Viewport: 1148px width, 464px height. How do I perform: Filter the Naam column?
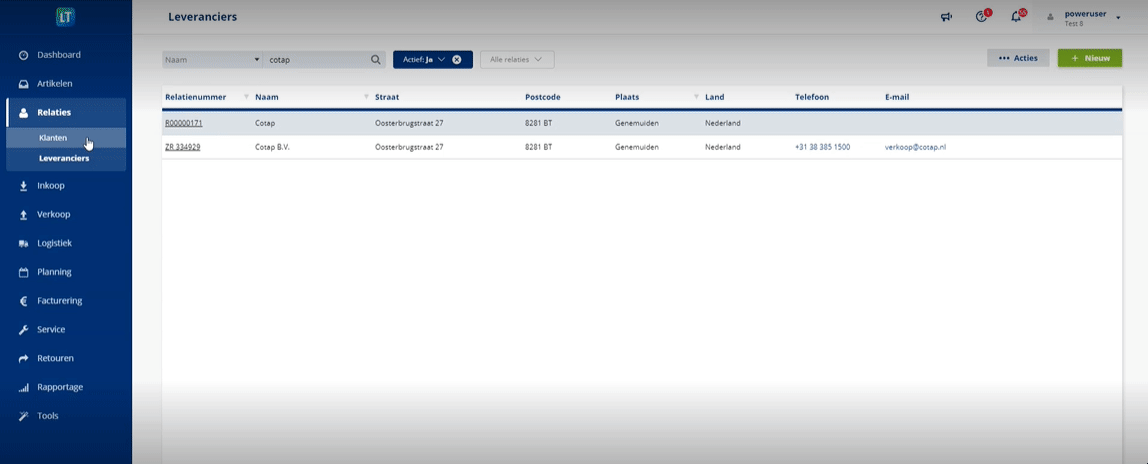coord(366,97)
